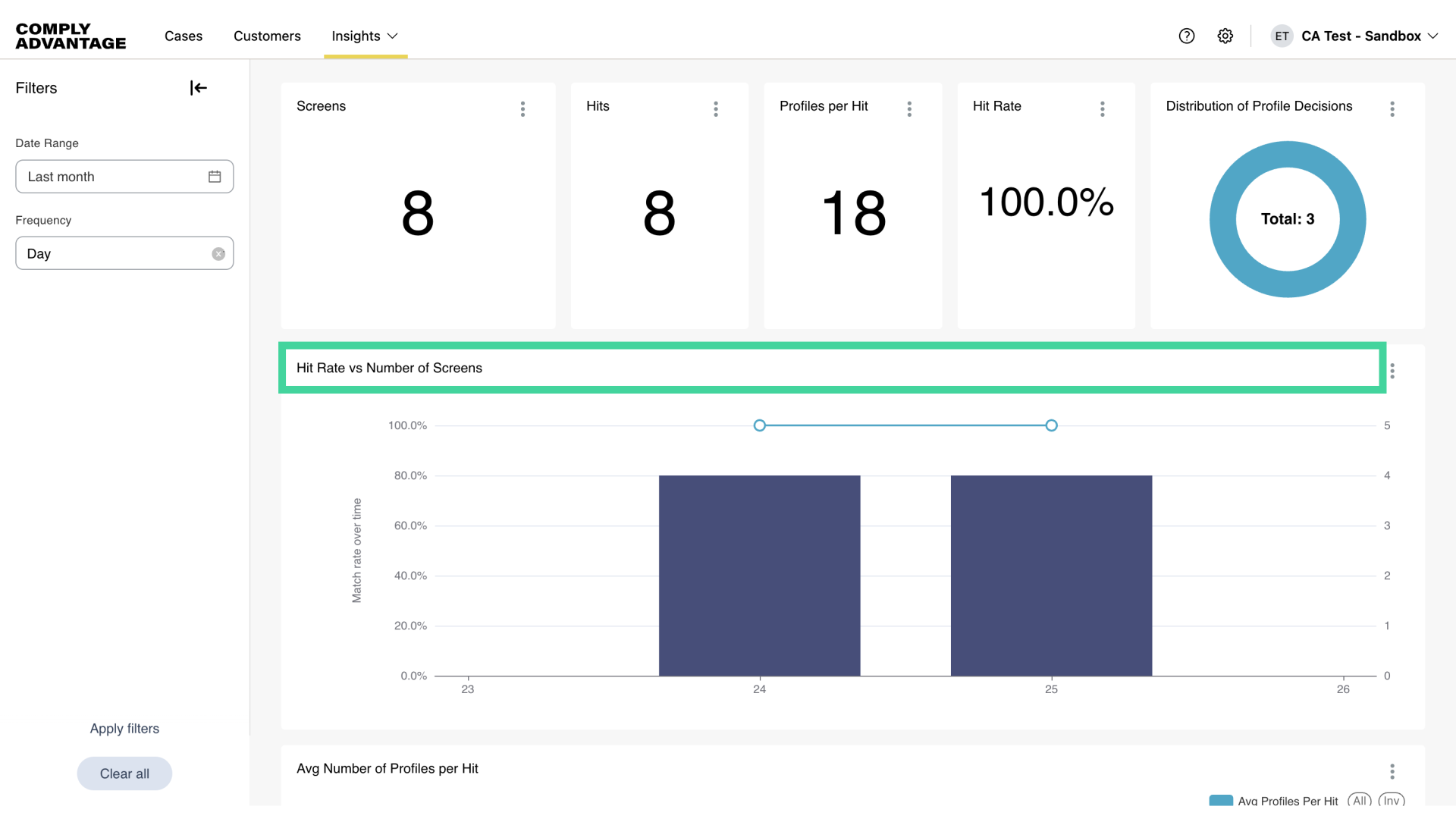Open the help question mark icon

pos(1187,36)
